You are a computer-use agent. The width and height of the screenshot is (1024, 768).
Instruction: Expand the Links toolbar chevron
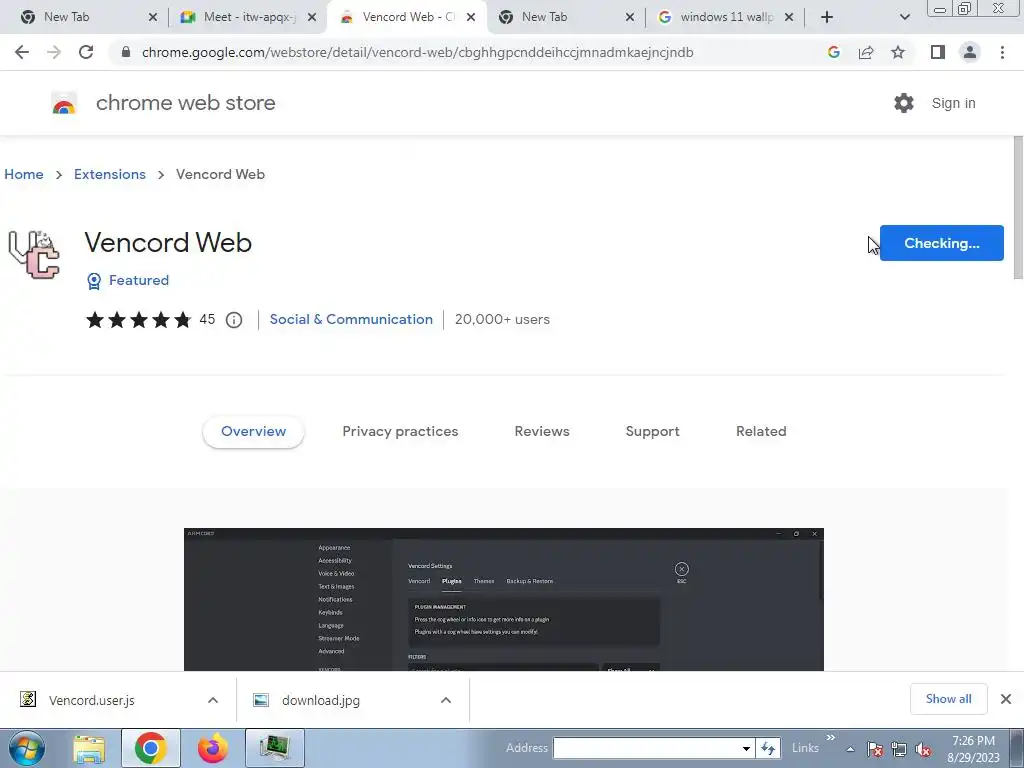coord(831,738)
